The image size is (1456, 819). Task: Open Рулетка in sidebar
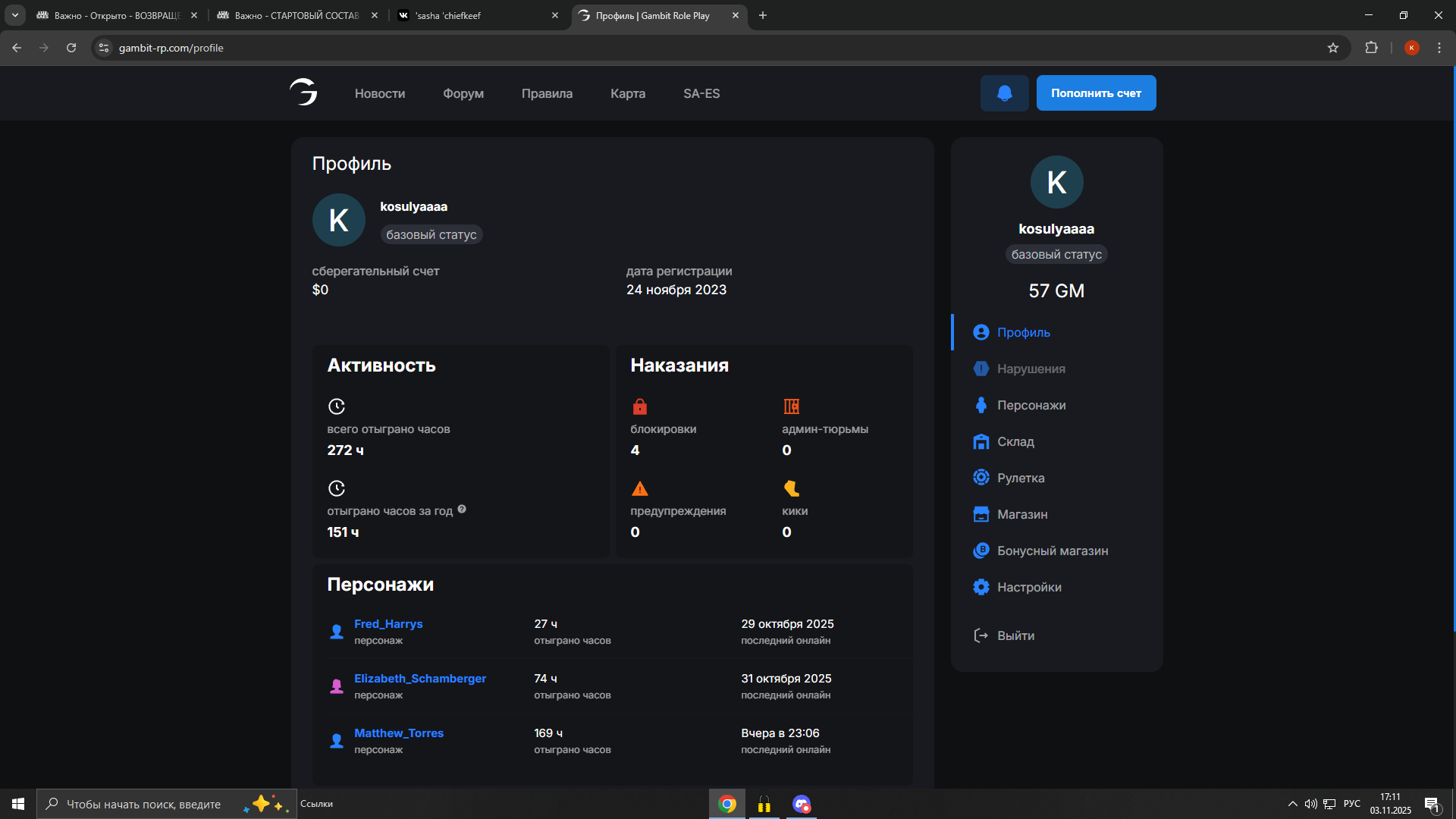point(1020,478)
